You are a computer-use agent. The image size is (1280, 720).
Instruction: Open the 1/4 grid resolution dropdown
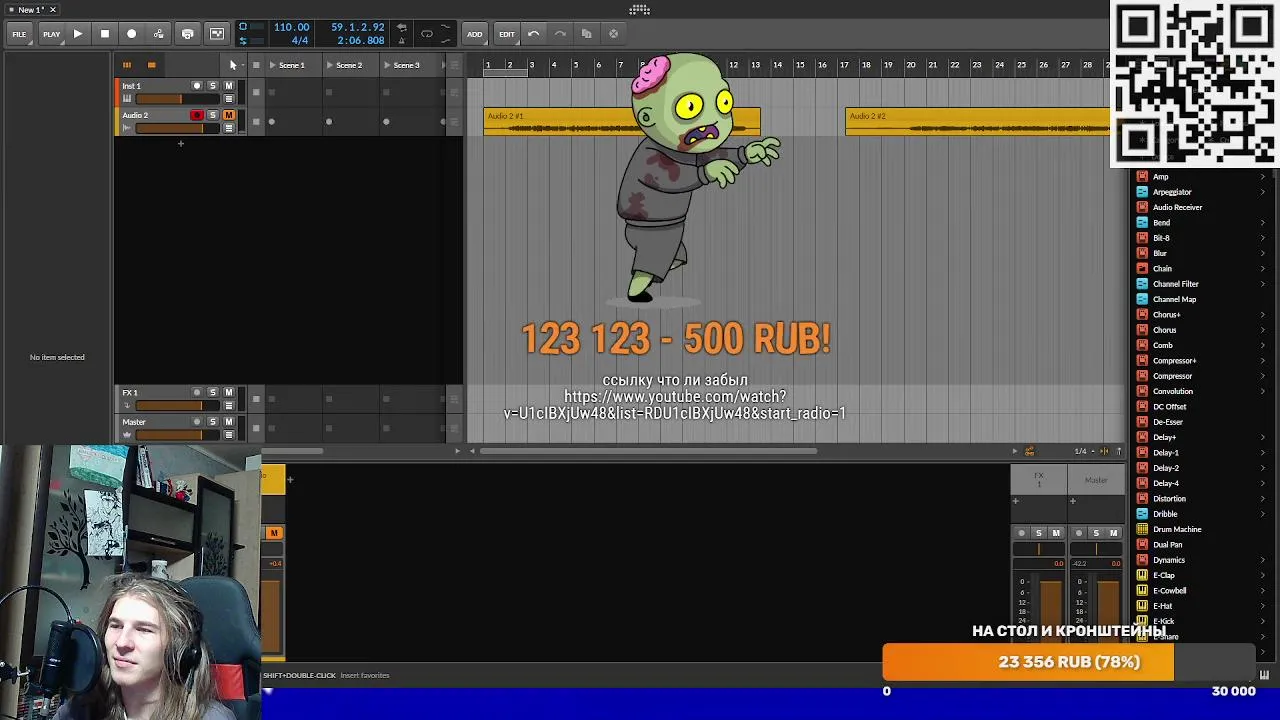1084,451
